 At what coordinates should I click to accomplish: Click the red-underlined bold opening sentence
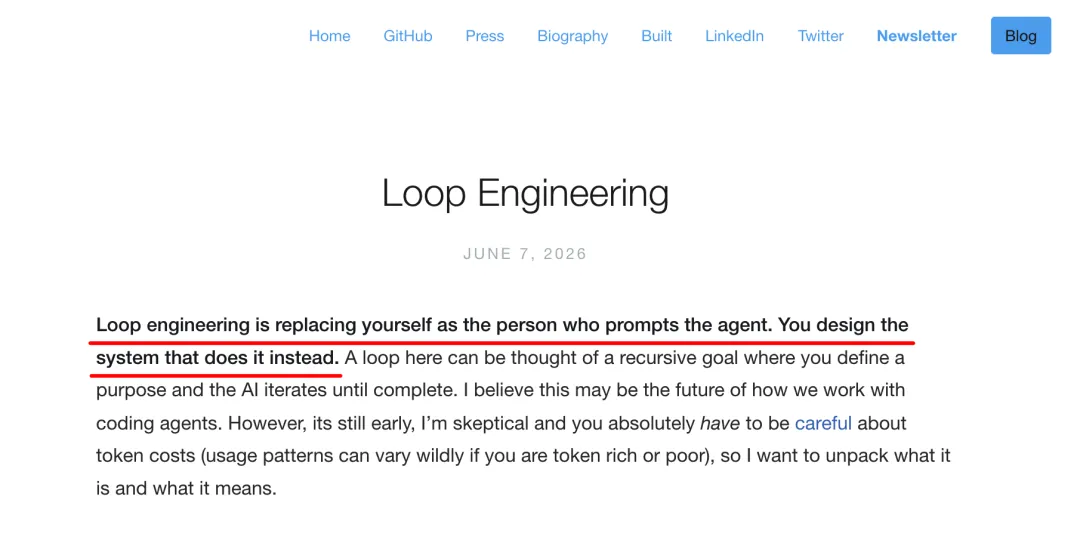coord(502,341)
